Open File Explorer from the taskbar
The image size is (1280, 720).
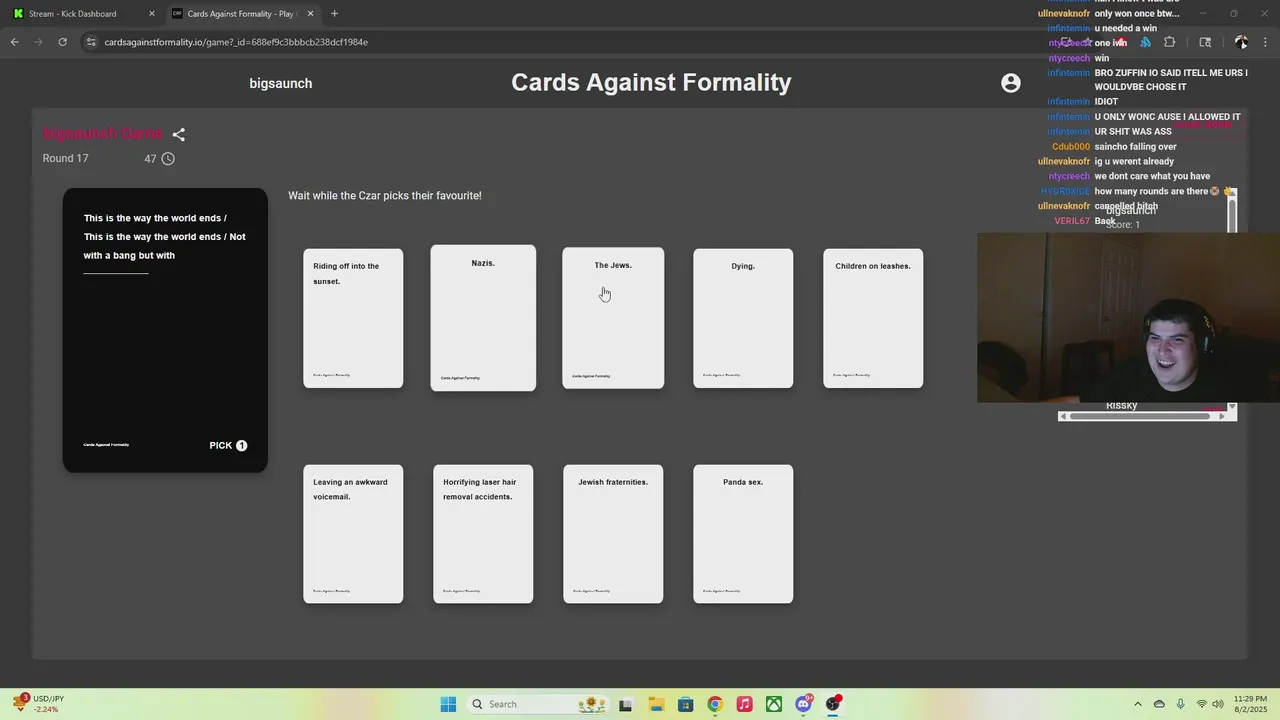[x=655, y=704]
